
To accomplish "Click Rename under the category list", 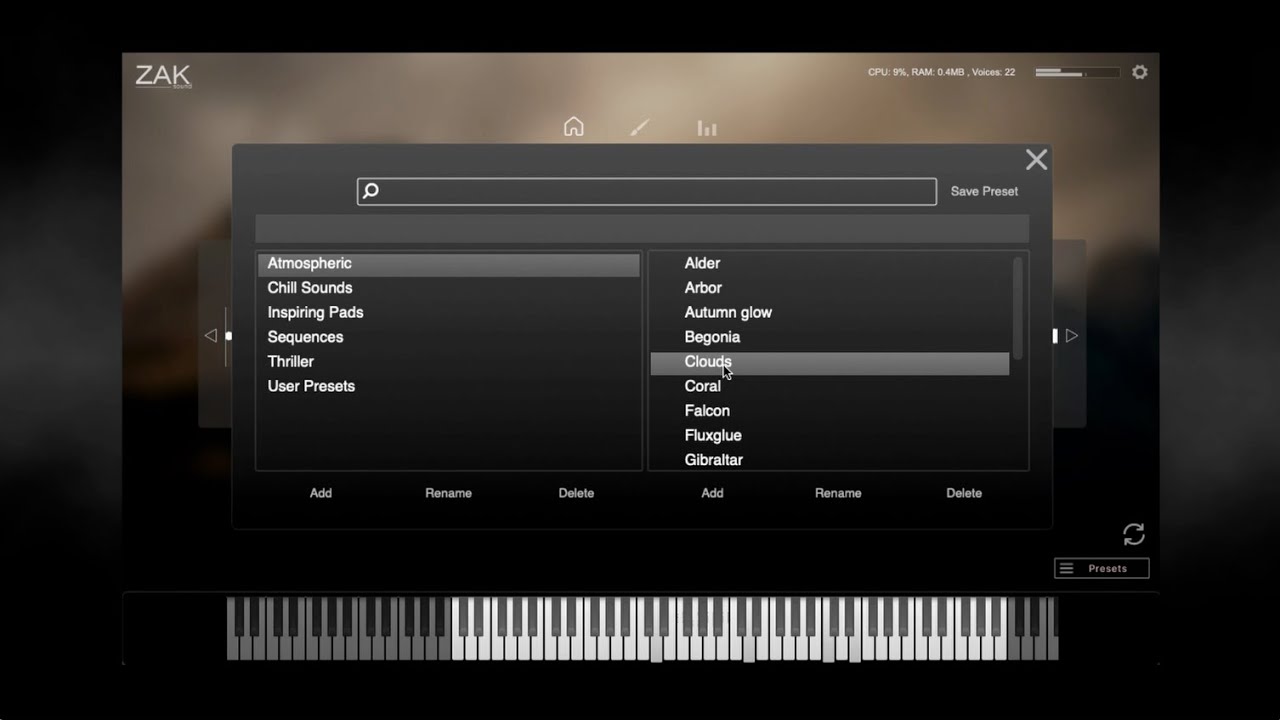I will (x=448, y=493).
